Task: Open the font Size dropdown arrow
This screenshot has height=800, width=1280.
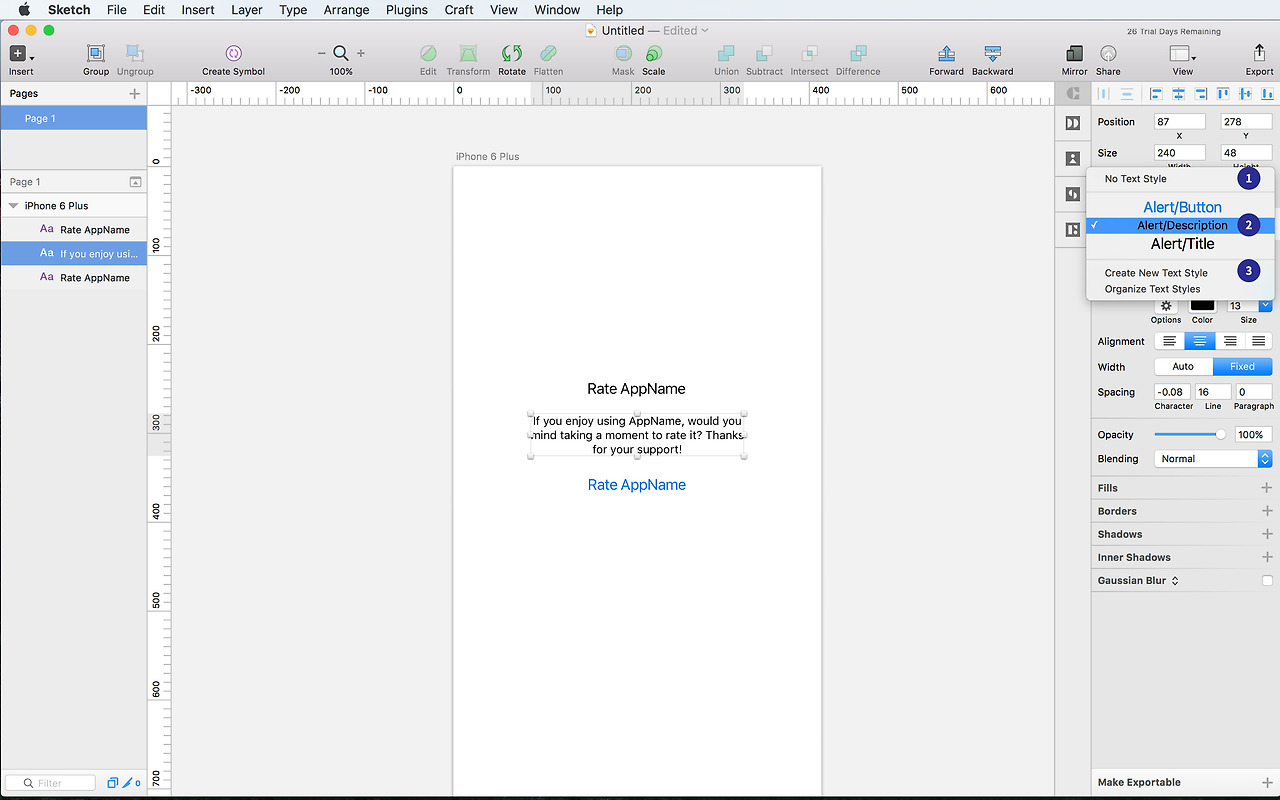Action: [x=1266, y=305]
